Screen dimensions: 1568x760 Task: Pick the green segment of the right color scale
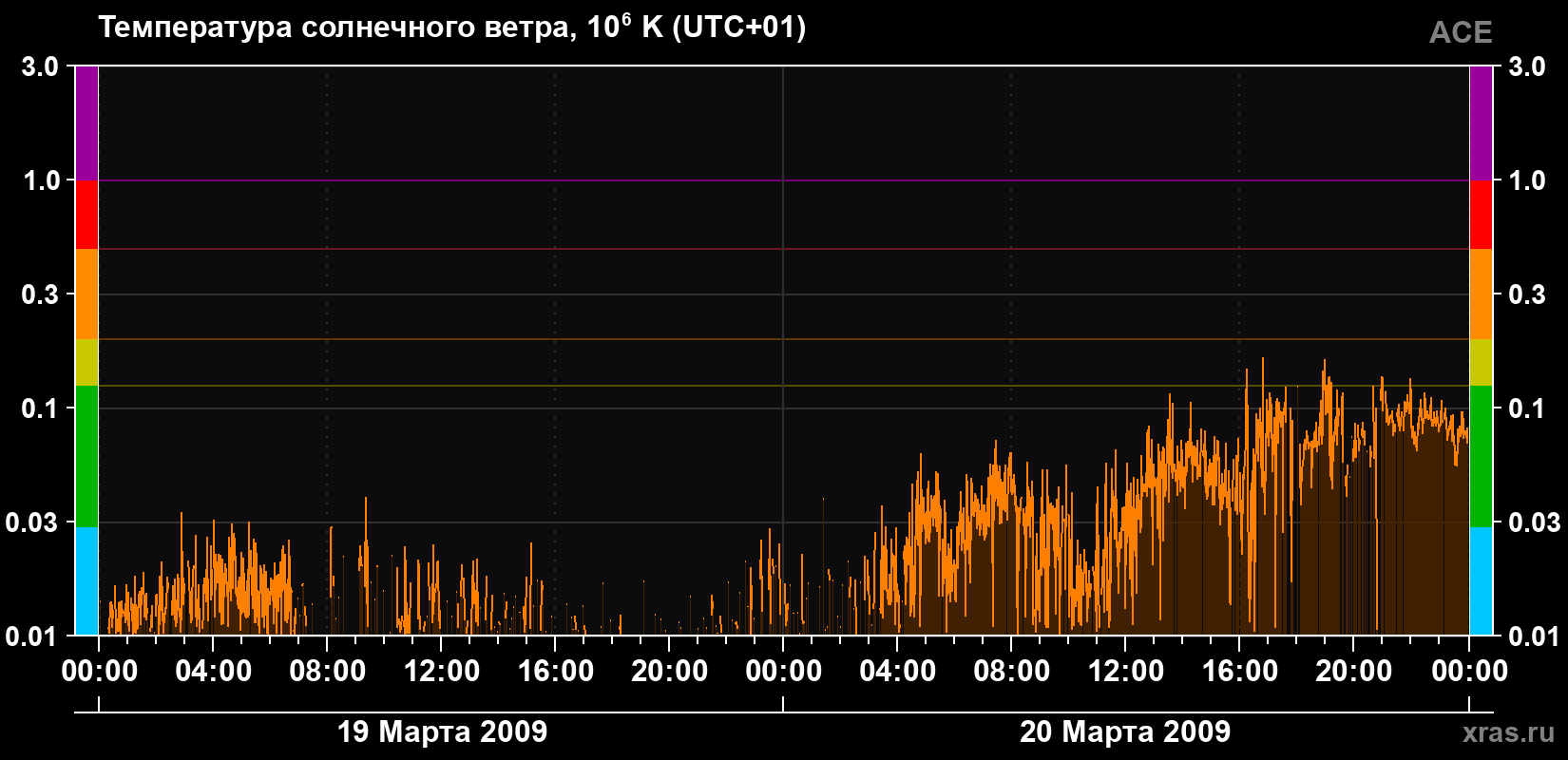point(1481,456)
